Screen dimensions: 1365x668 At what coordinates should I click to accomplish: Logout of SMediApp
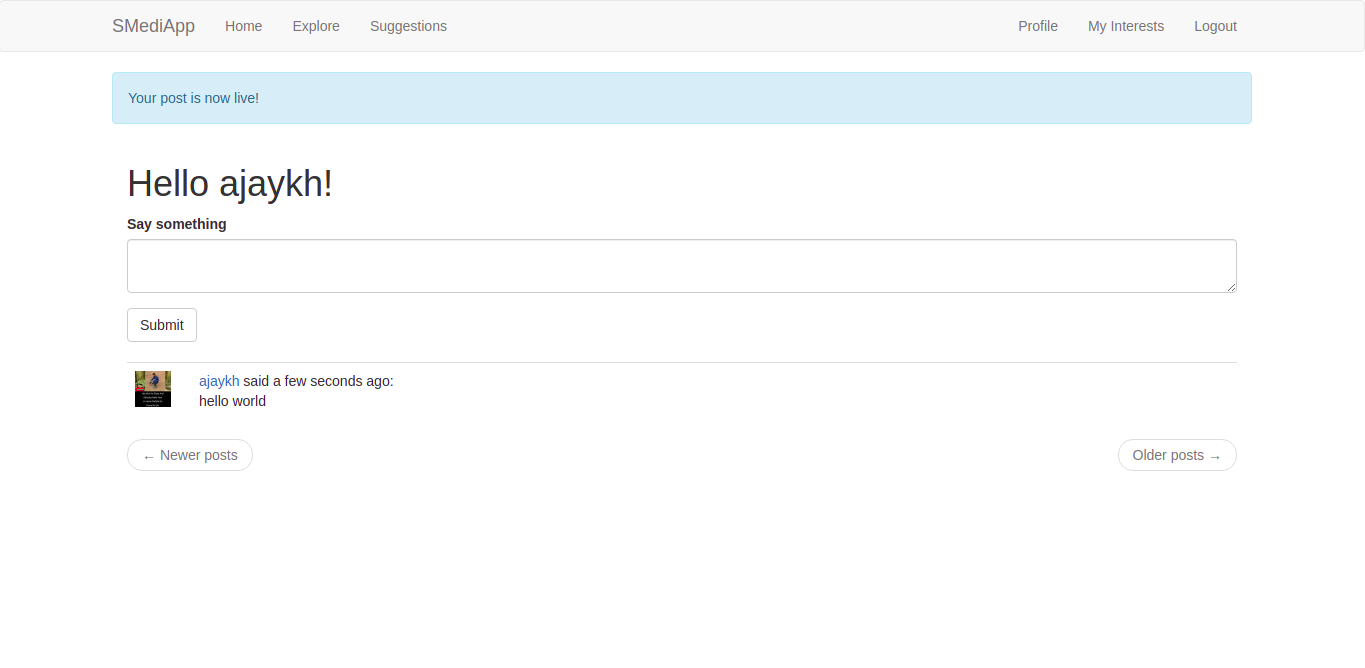point(1215,26)
